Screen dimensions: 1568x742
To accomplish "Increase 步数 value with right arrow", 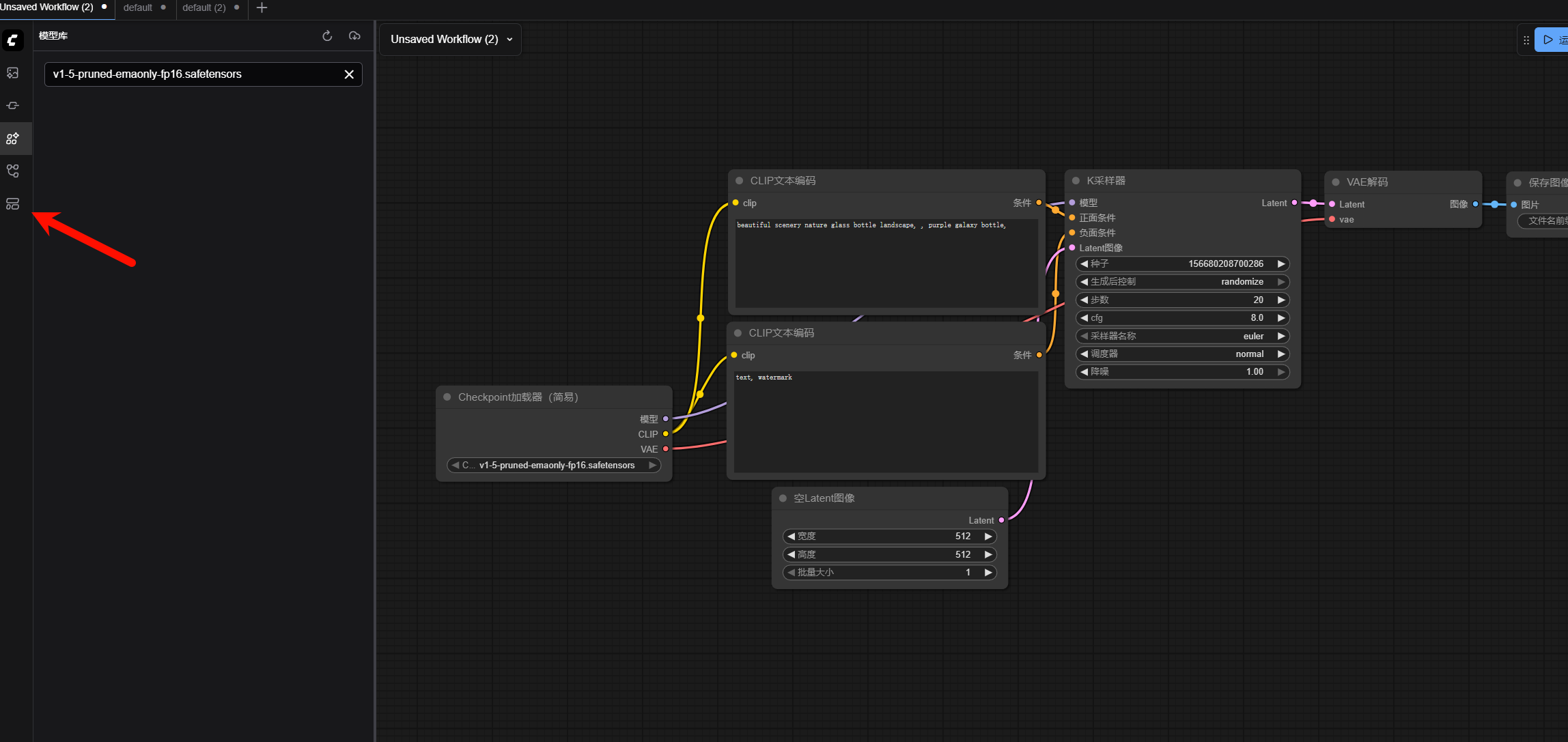I will click(1281, 300).
